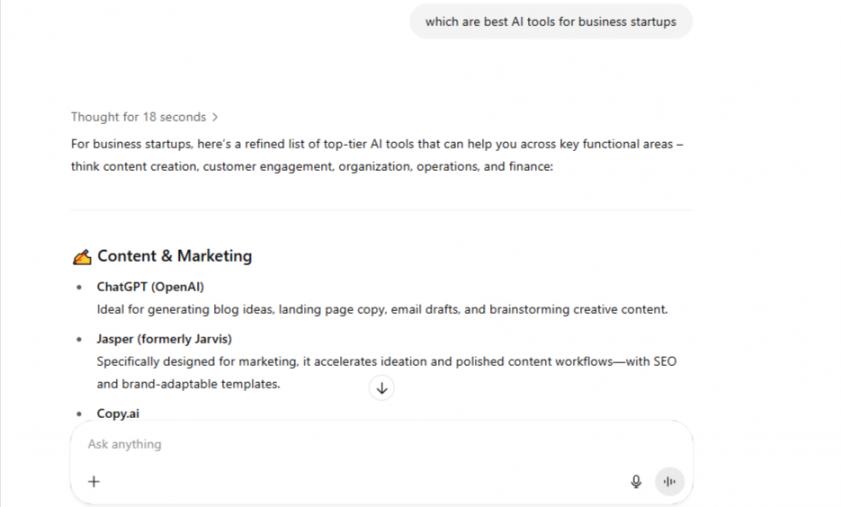Click the Jasper description mentioning SEO

(386, 361)
